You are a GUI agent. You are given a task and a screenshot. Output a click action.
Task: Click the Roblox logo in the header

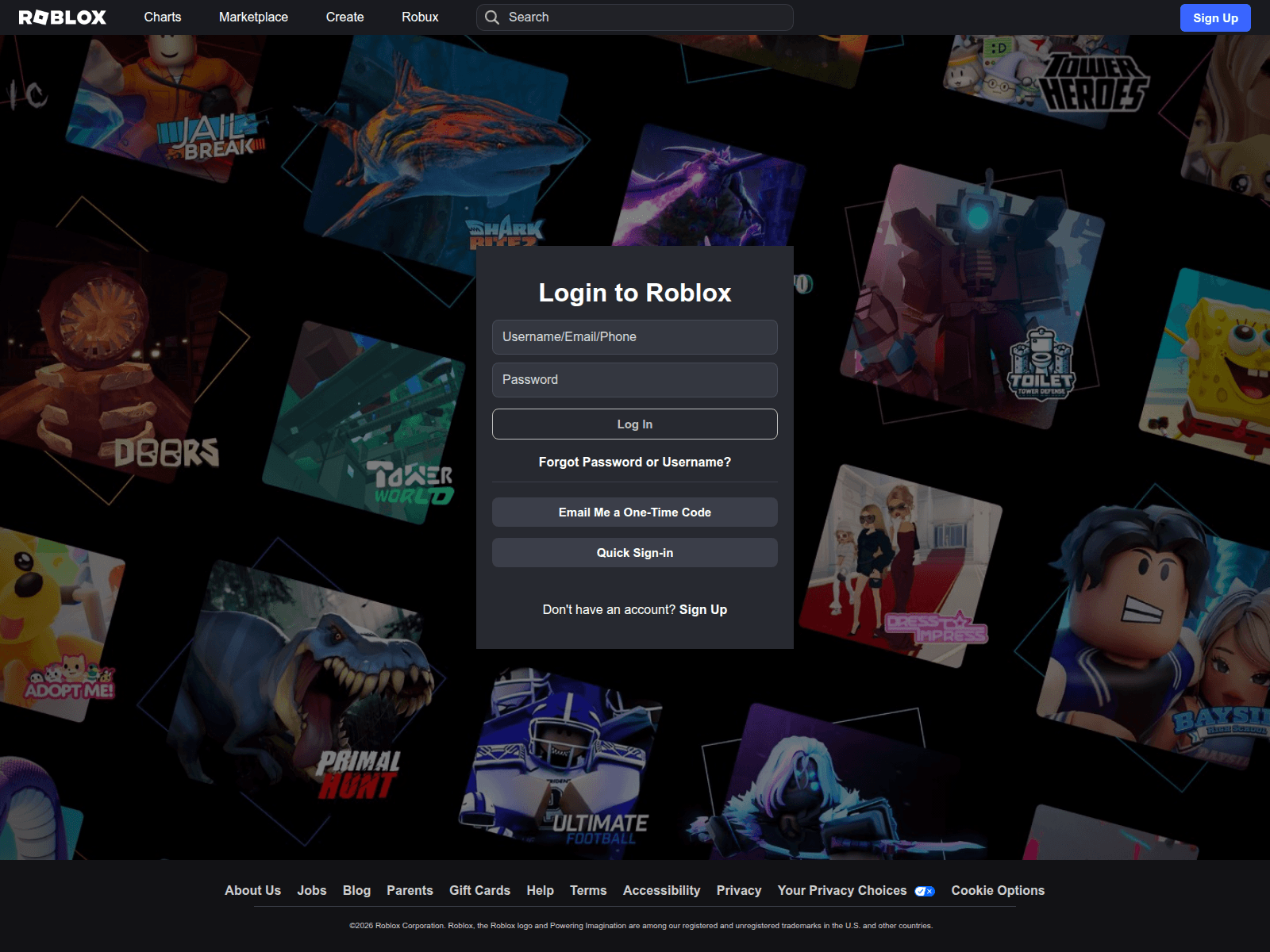coord(63,17)
